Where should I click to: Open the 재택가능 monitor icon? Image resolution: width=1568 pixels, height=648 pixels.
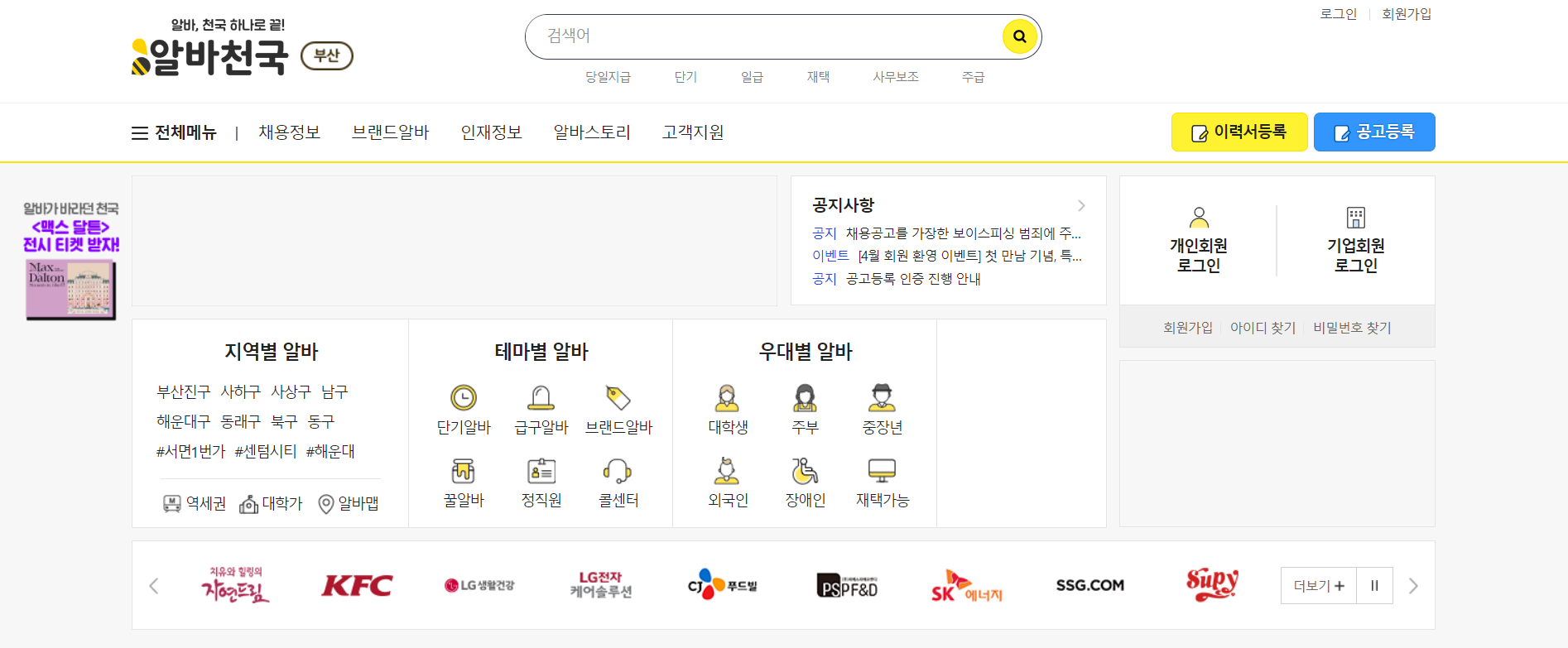pyautogui.click(x=882, y=472)
